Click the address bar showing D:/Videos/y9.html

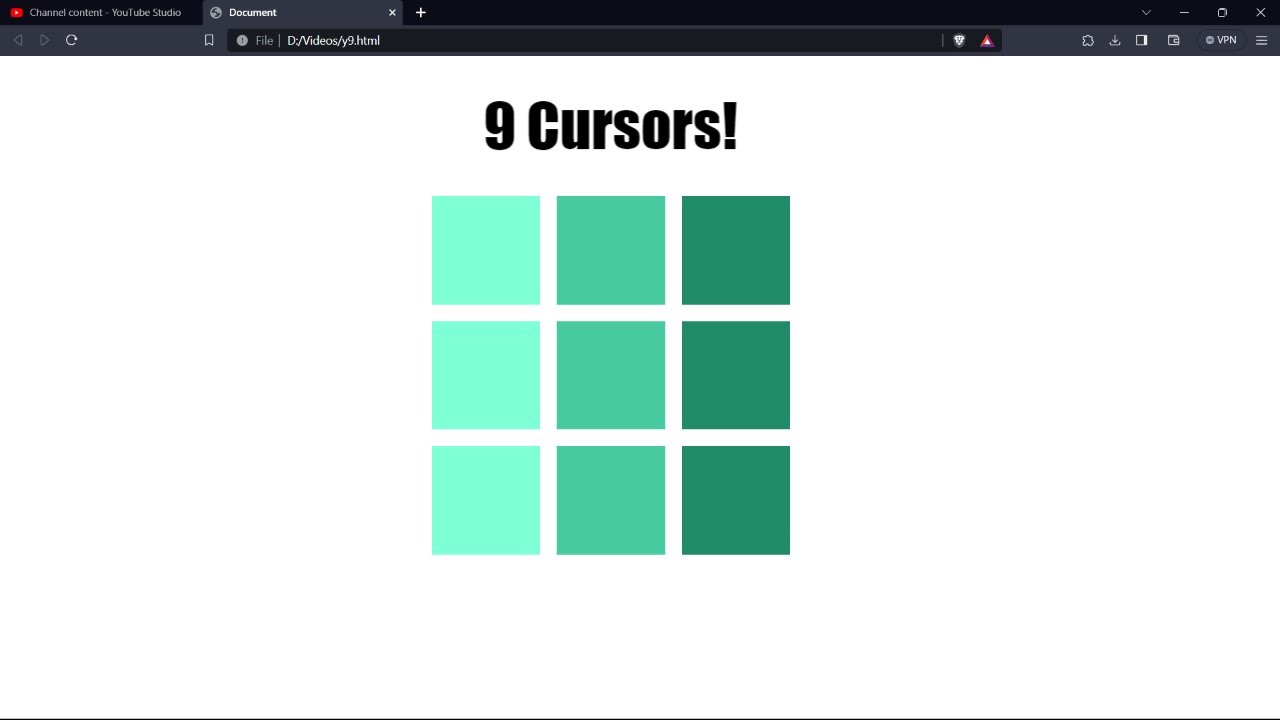(600, 40)
